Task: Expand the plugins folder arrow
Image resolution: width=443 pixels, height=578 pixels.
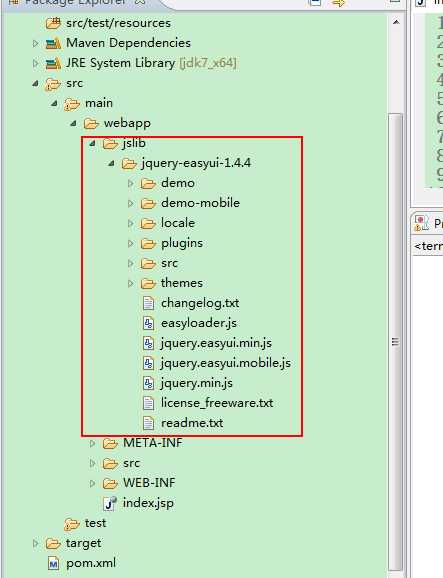Action: pyautogui.click(x=130, y=243)
